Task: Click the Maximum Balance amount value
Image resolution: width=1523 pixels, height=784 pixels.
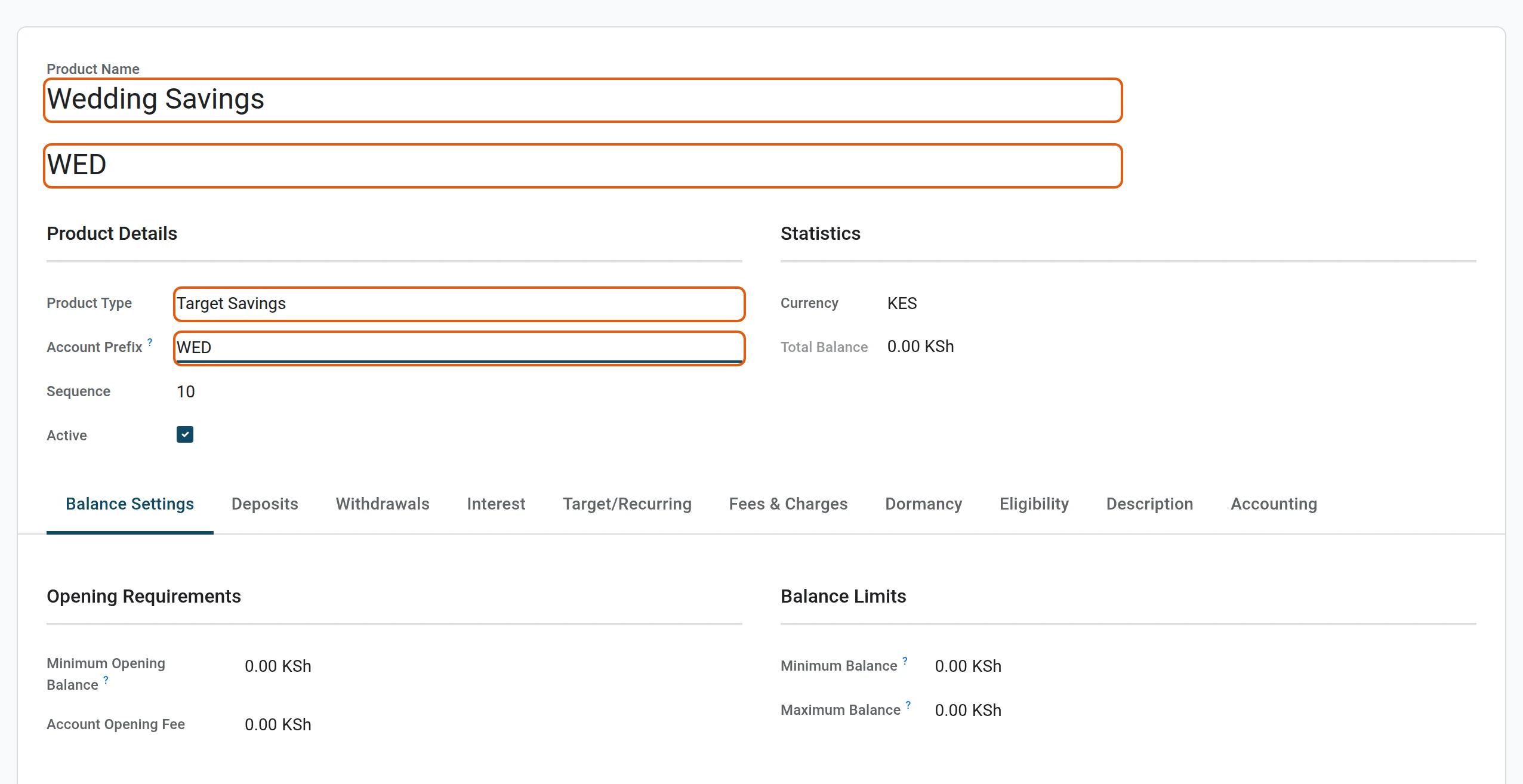Action: [x=968, y=710]
